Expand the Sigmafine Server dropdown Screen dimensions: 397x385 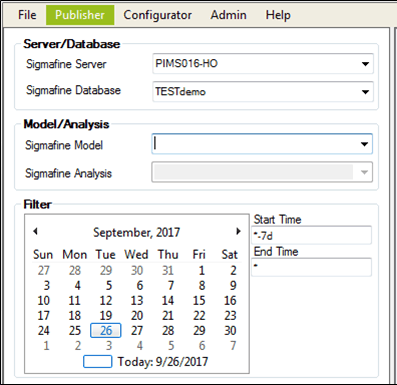point(365,64)
